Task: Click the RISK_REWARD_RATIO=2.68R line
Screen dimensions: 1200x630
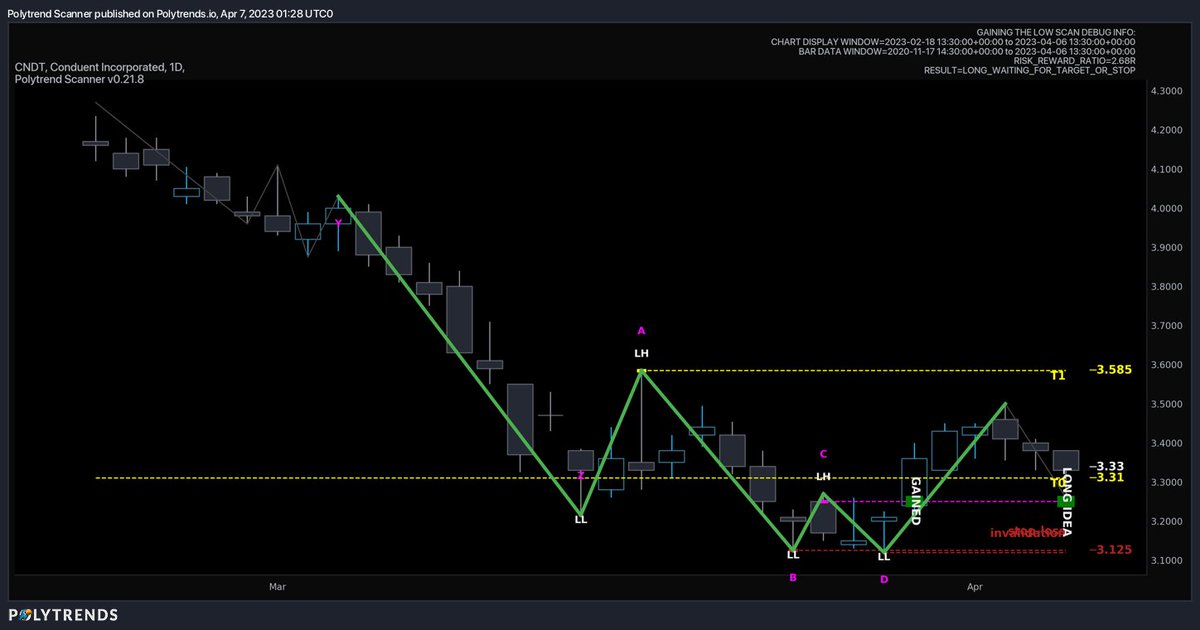Action: click(1075, 61)
